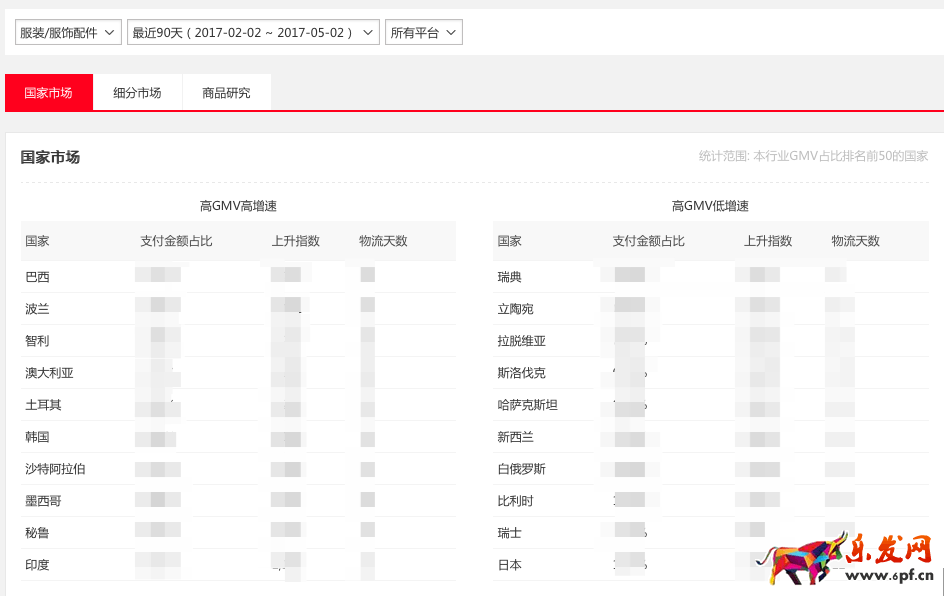Select the 巴西 country row
The width and height of the screenshot is (944, 596).
click(37, 277)
